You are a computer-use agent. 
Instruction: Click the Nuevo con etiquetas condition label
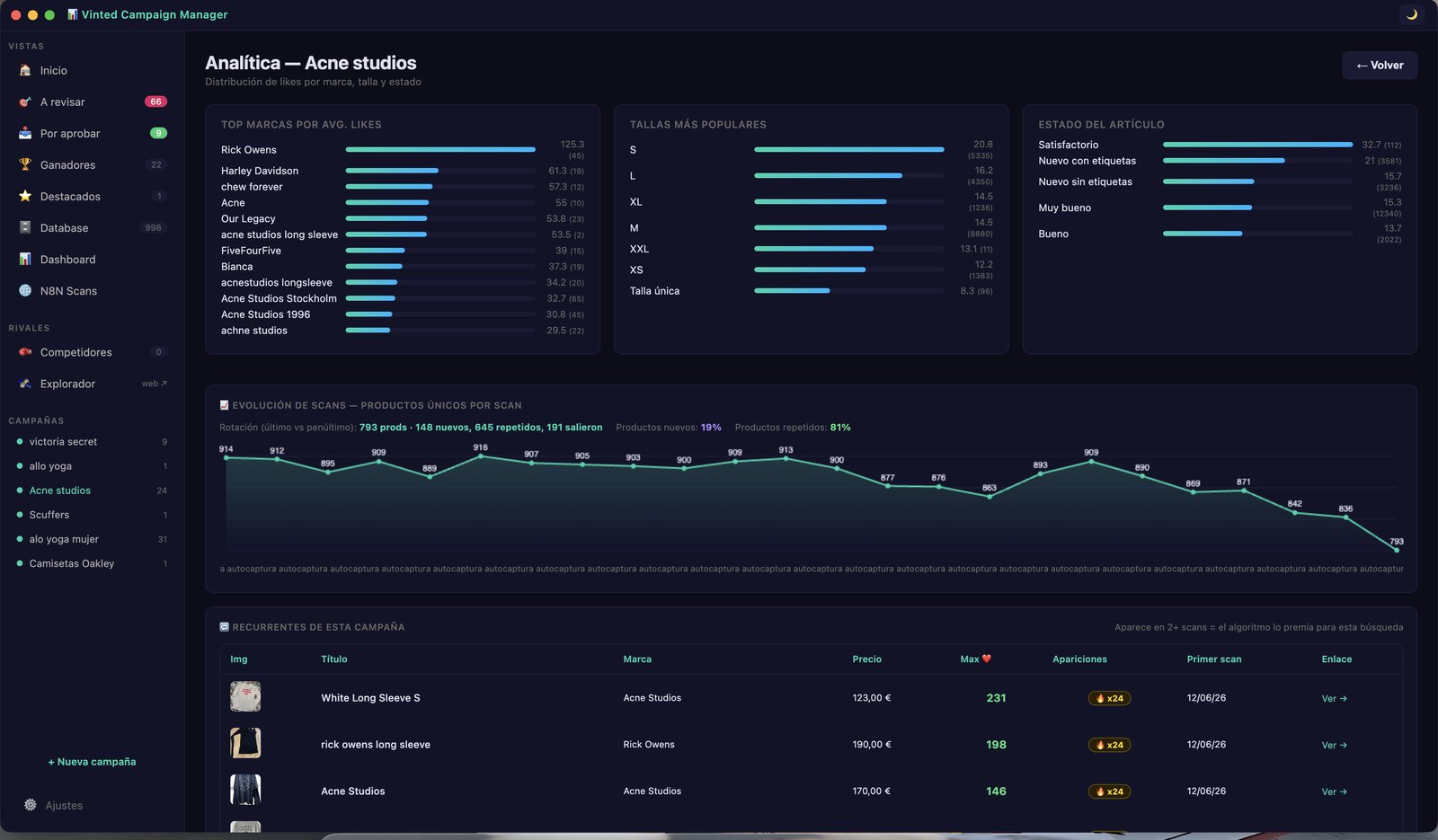(x=1087, y=161)
